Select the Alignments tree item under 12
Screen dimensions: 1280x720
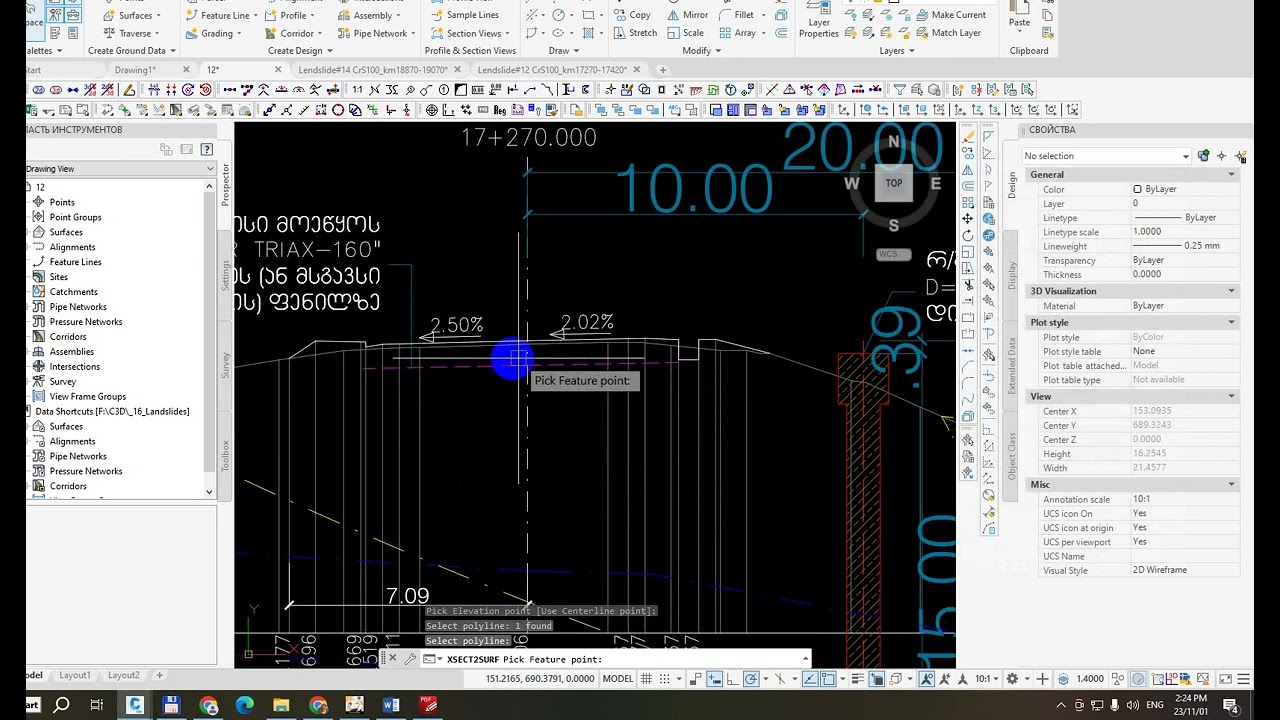72,247
